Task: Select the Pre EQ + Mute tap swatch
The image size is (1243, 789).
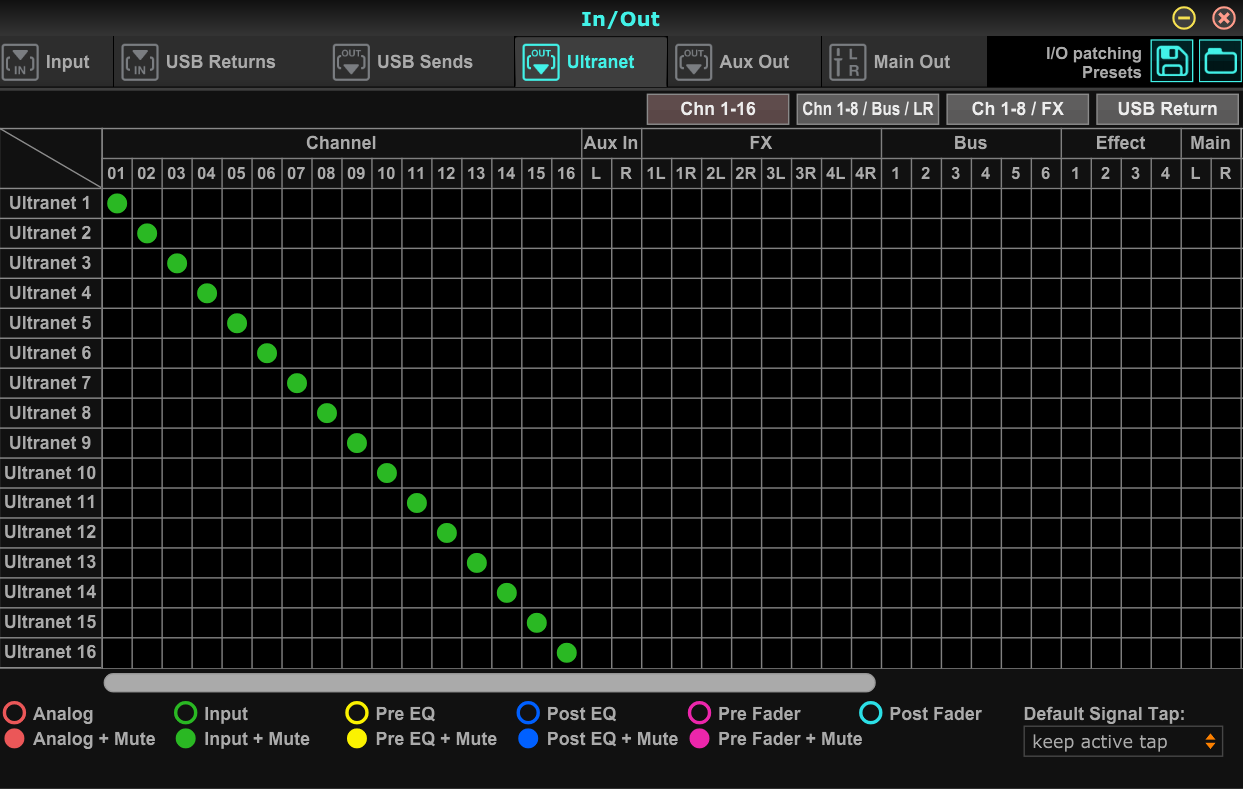Action: click(357, 739)
